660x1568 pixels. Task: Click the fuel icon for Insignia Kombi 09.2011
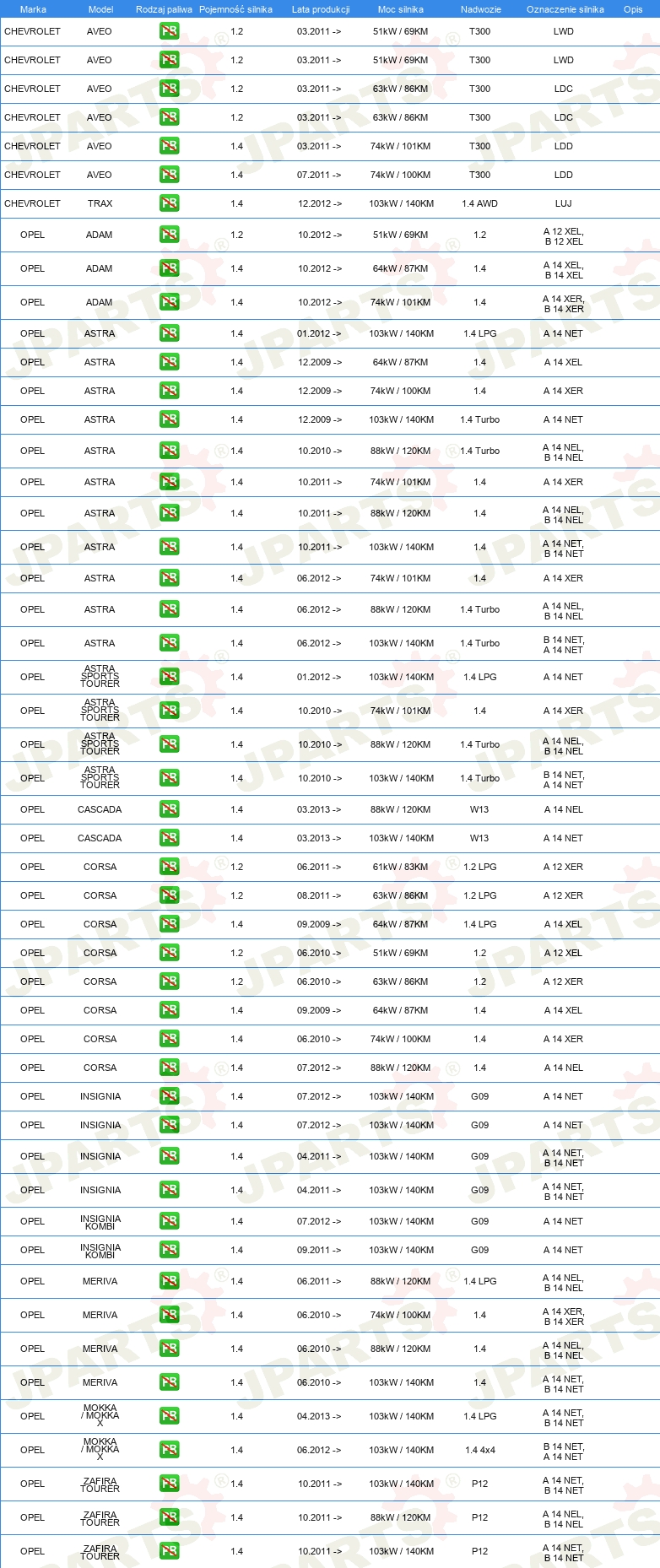[170, 1250]
